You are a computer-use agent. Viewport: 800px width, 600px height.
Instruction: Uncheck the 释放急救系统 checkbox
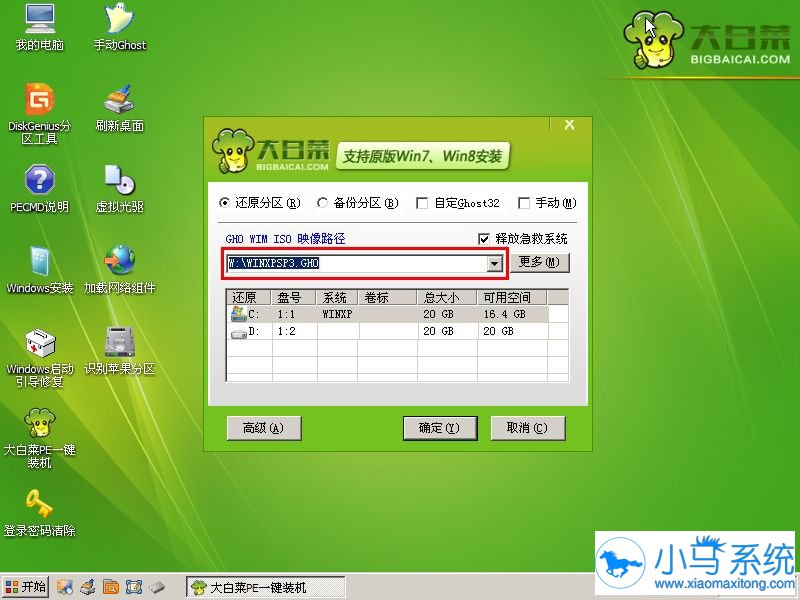[484, 239]
